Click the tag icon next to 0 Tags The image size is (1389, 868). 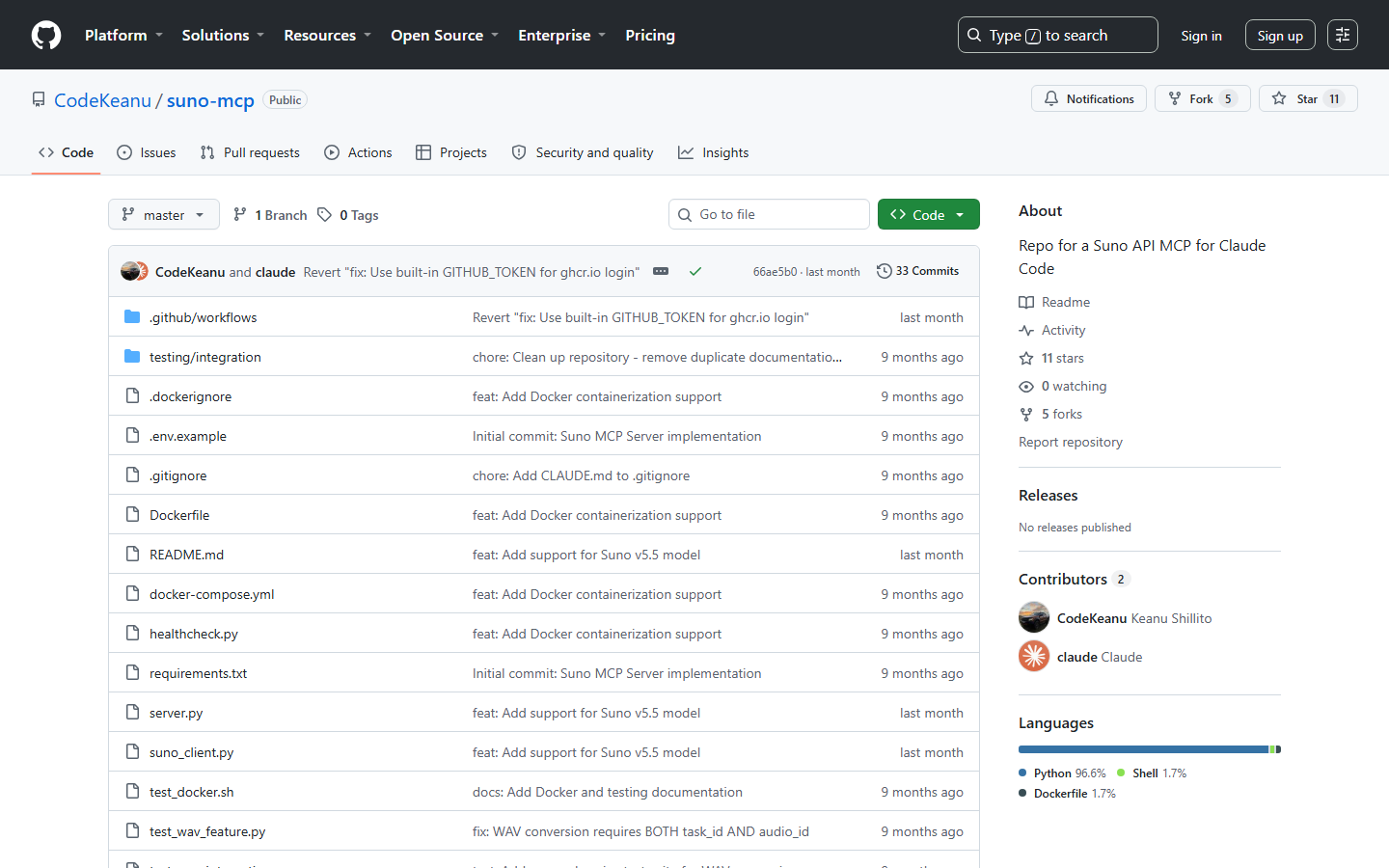pyautogui.click(x=325, y=214)
